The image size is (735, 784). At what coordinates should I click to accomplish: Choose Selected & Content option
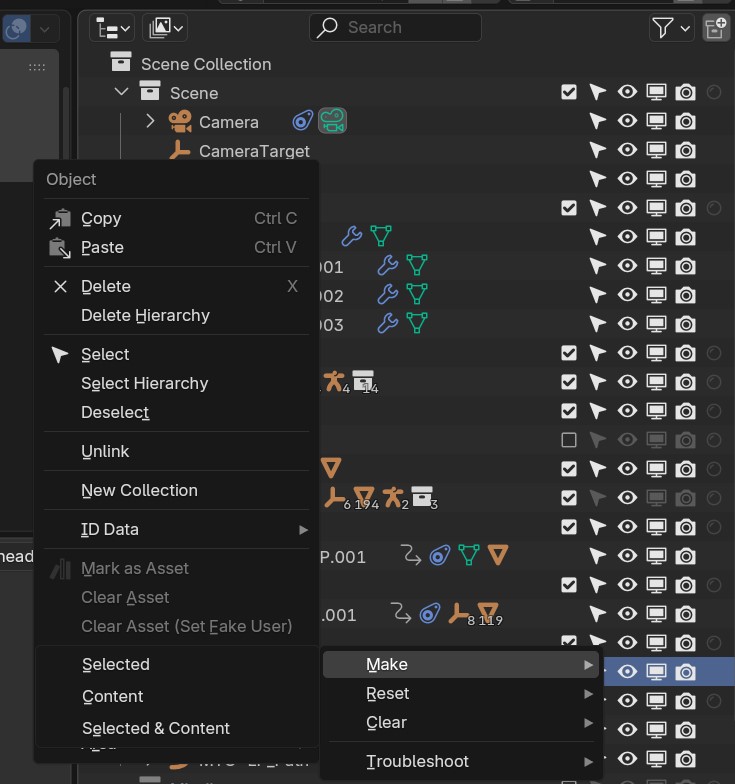point(176,728)
